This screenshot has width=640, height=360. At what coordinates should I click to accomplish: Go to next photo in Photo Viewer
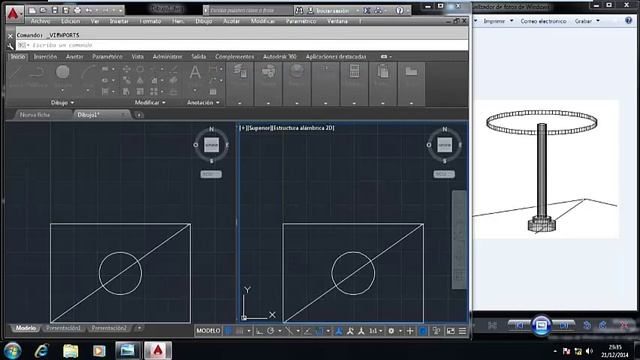[x=563, y=325]
